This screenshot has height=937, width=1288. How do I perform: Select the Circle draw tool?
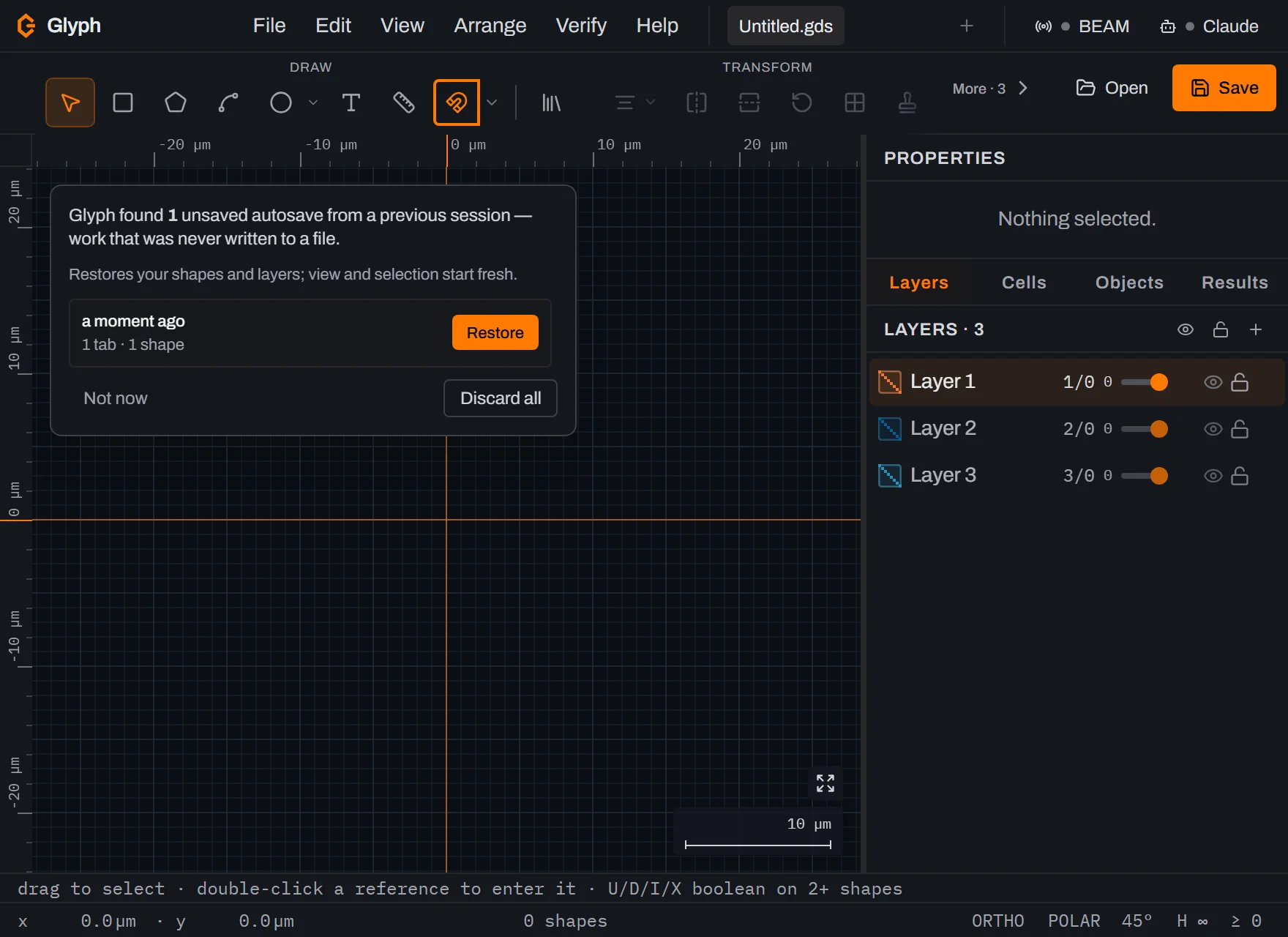pos(281,102)
